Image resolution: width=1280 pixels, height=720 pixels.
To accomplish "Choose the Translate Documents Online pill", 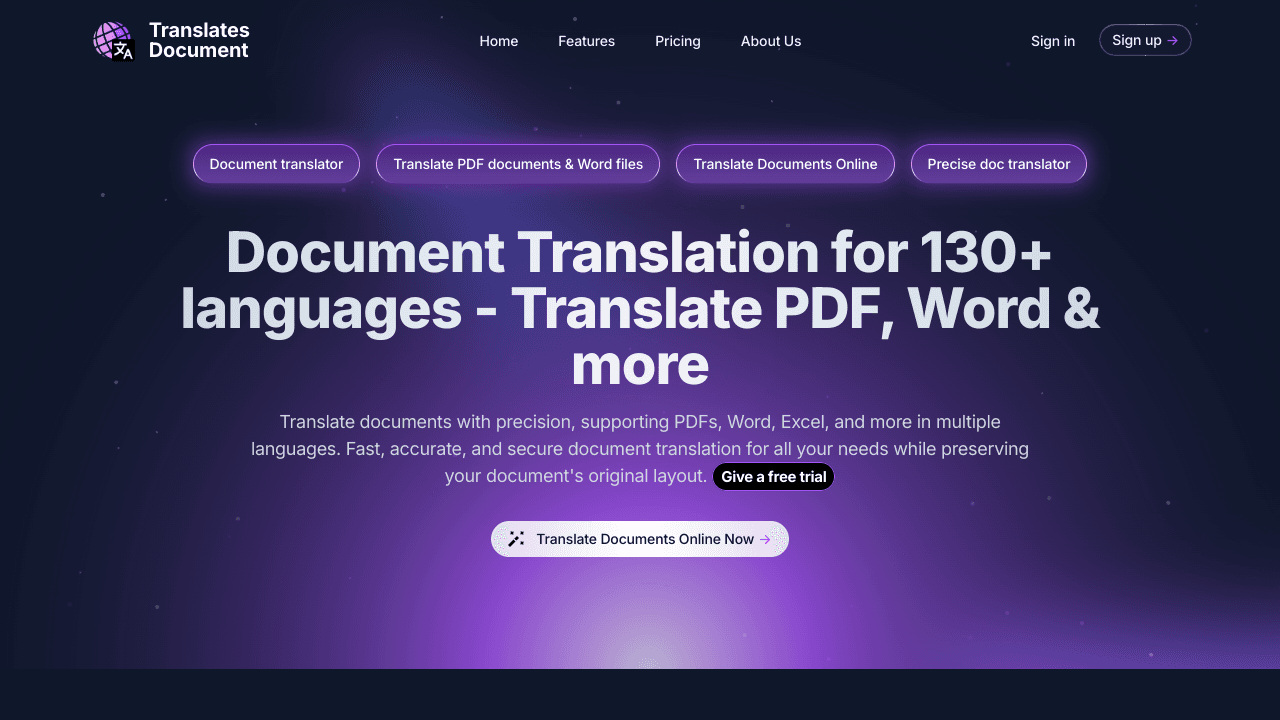I will 785,164.
